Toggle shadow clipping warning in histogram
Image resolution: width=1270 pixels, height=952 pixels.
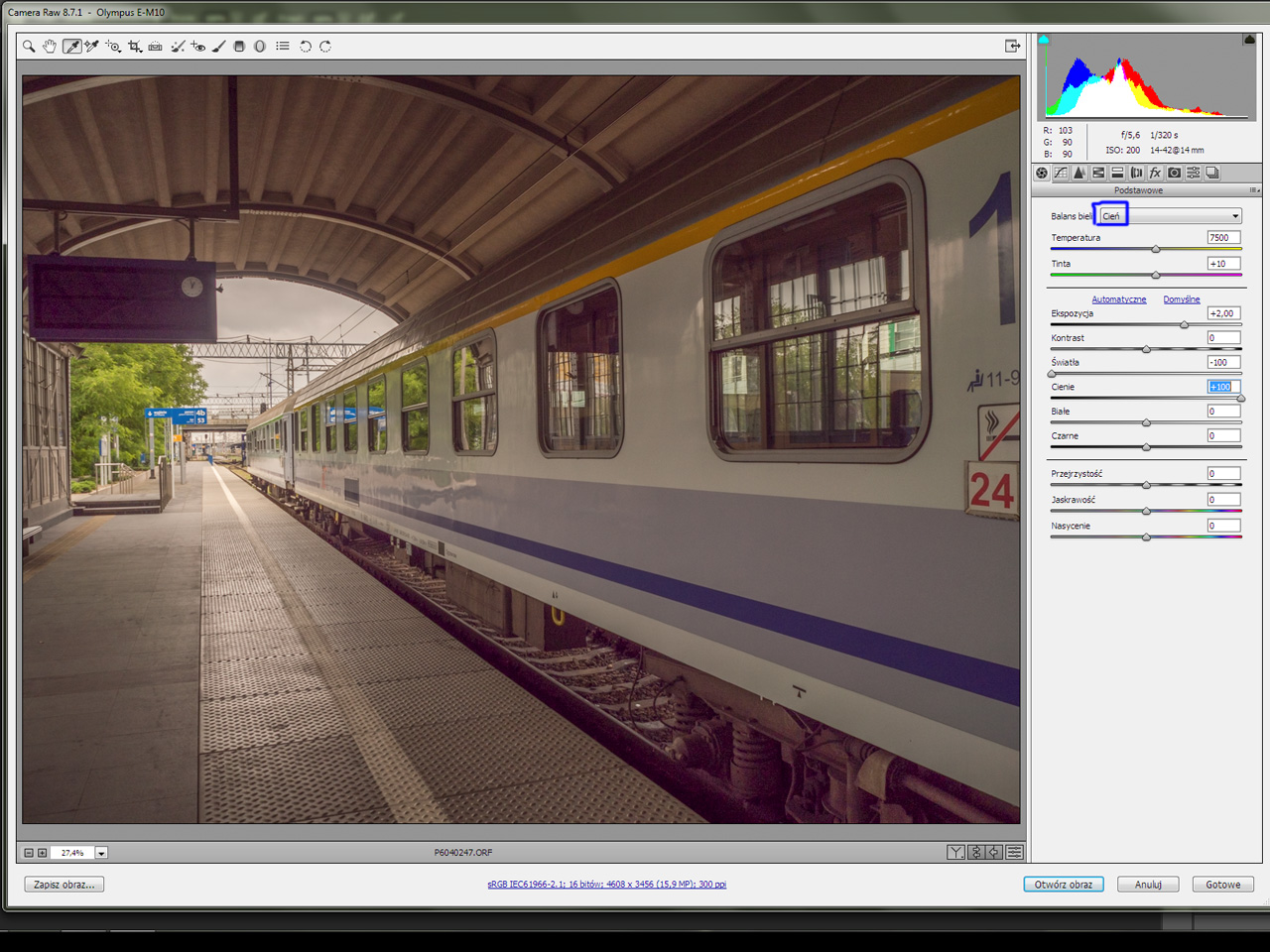[1044, 40]
